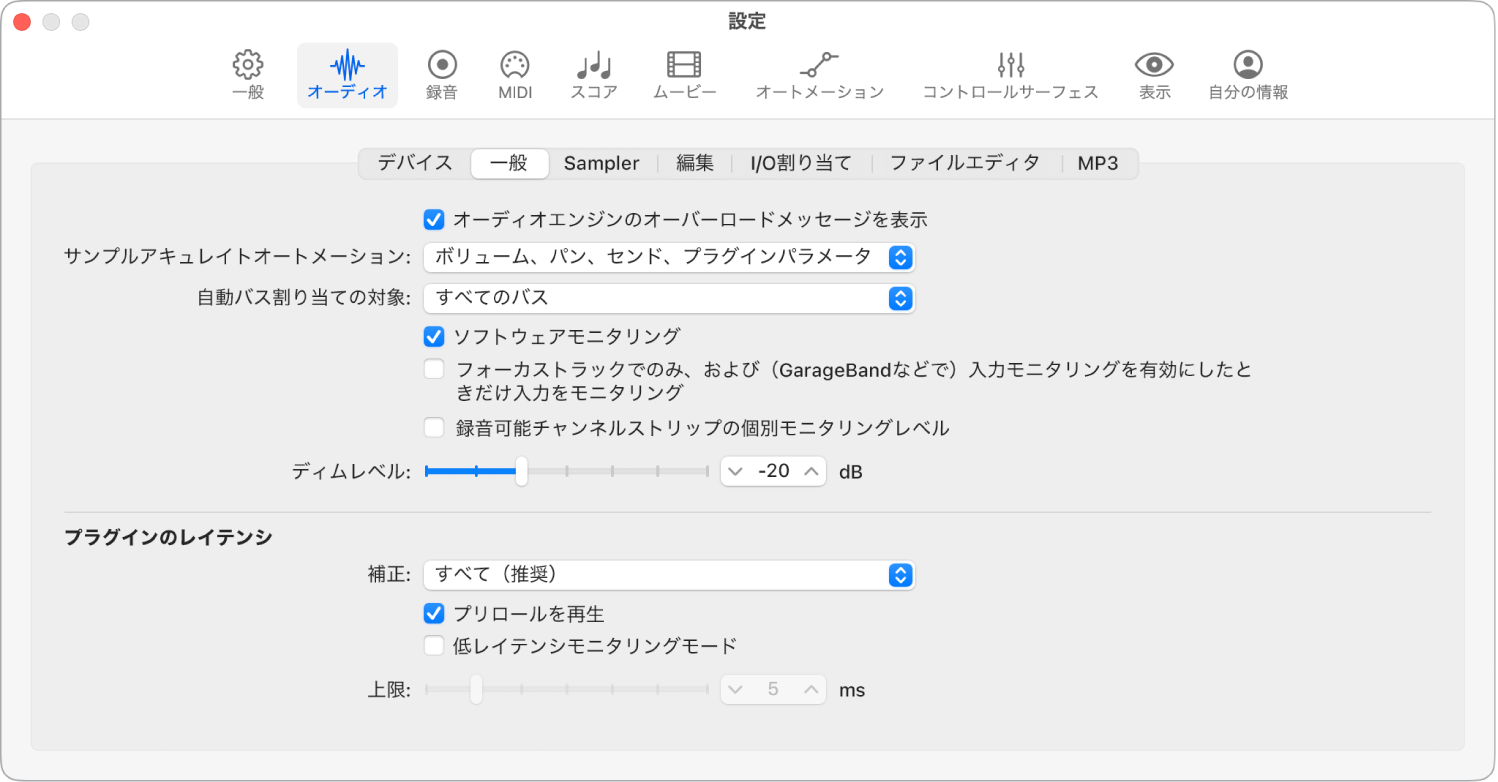The image size is (1498, 782).
Task: Open the 一般 settings icon
Action: [x=247, y=74]
